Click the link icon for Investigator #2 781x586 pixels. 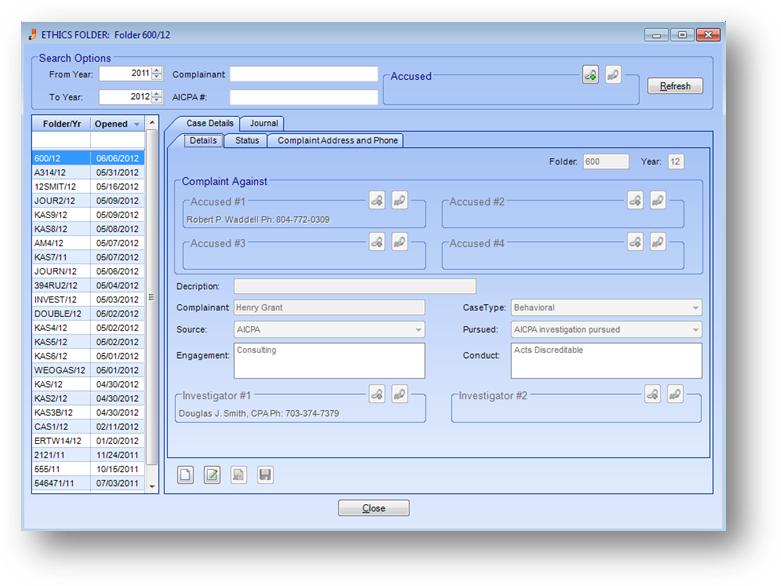[652, 394]
